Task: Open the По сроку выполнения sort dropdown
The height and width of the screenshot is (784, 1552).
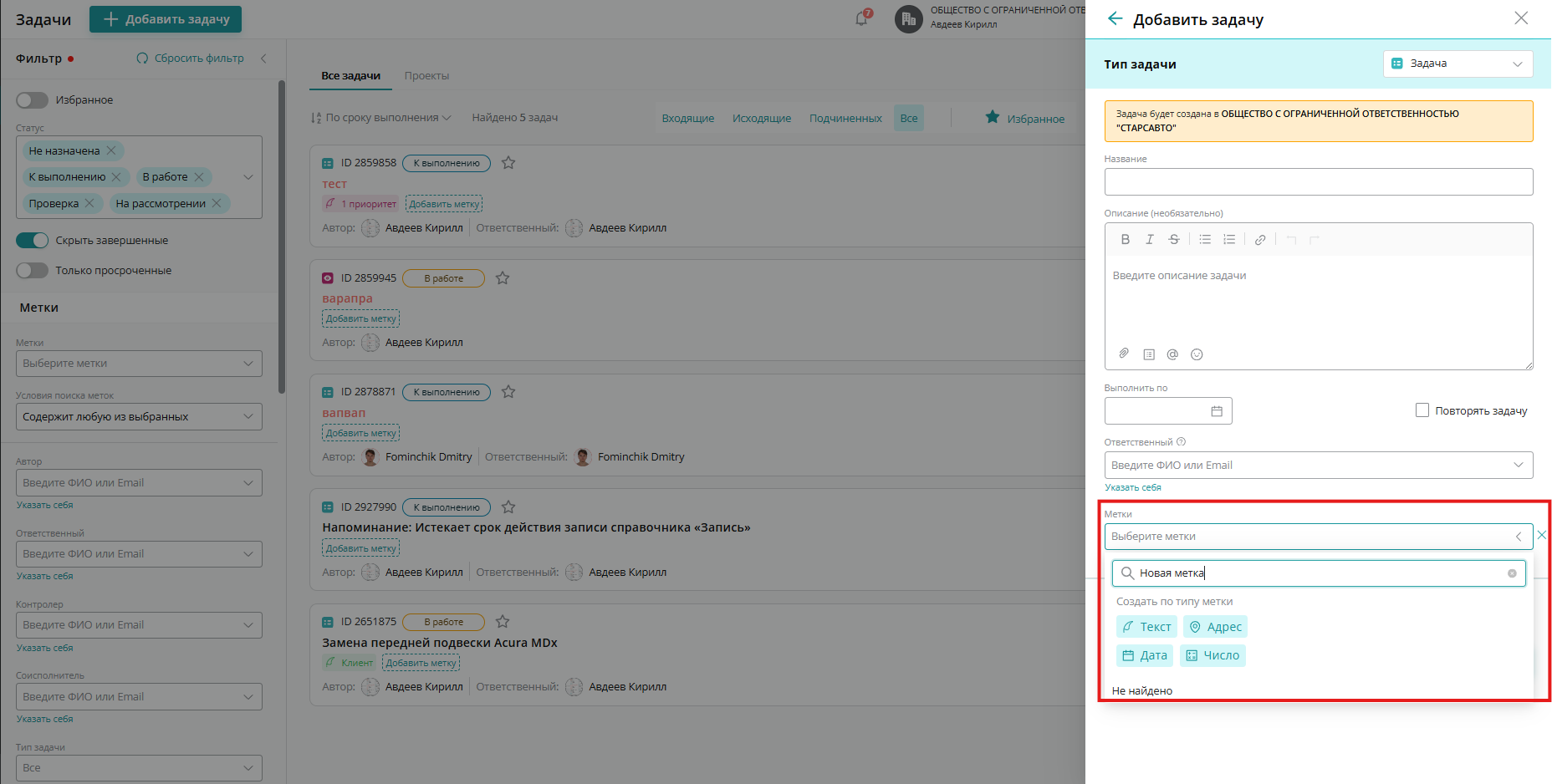Action: (381, 118)
